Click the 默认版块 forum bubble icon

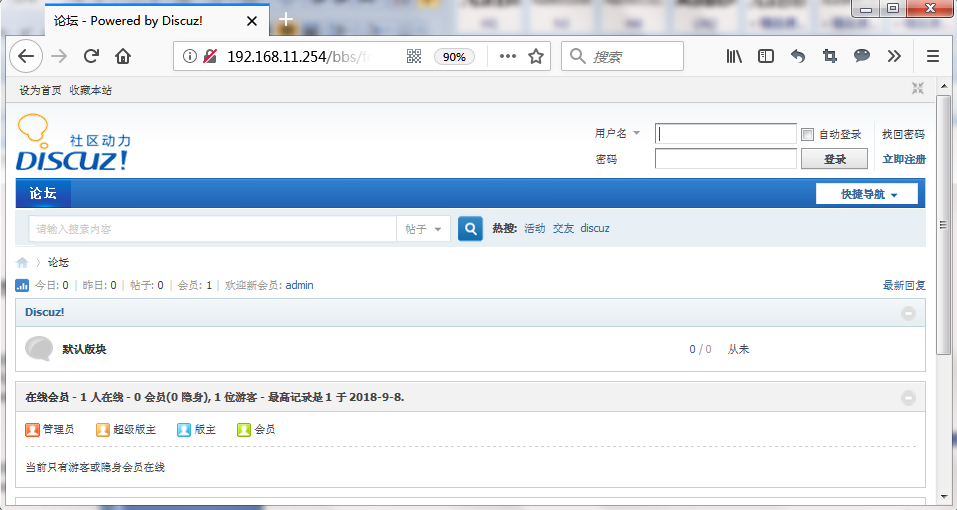[38, 349]
